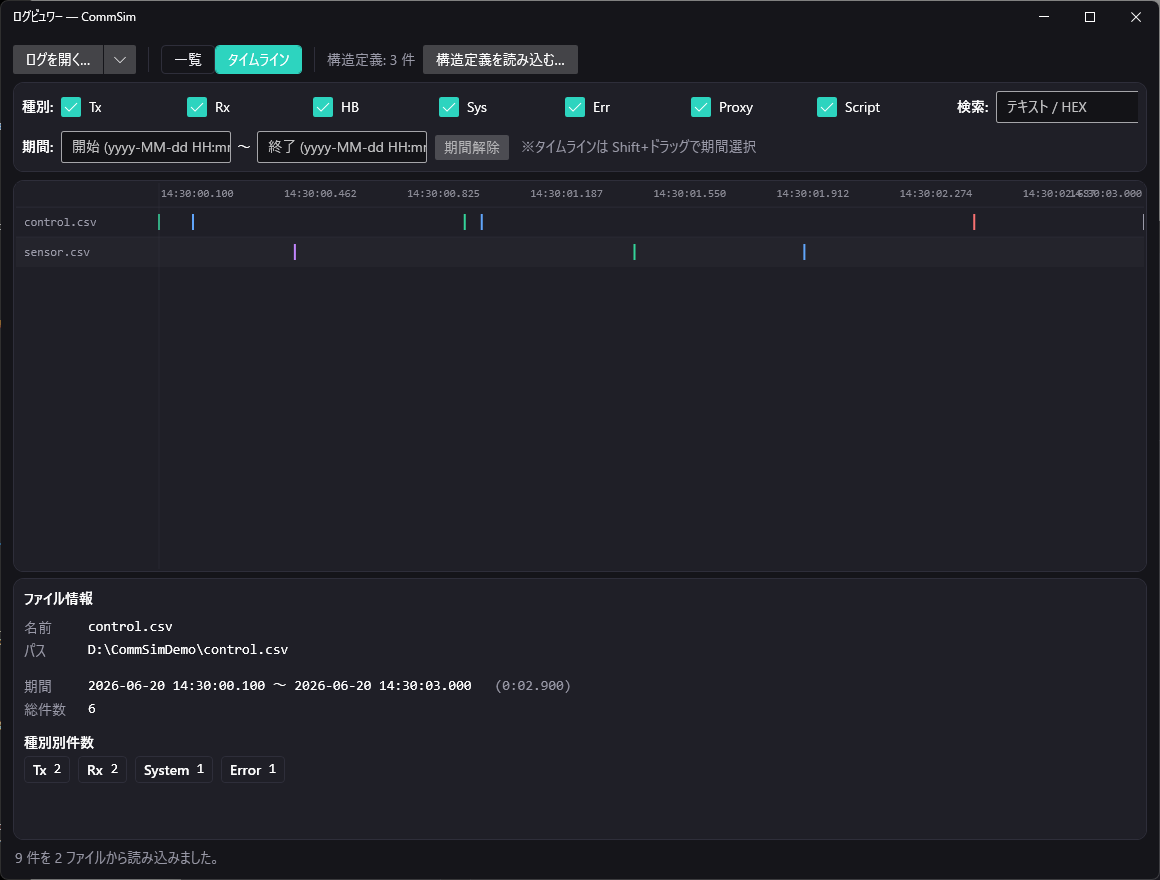Click the 14:30:01.187 time axis label
Screen dimensions: 1160x880
[567, 194]
